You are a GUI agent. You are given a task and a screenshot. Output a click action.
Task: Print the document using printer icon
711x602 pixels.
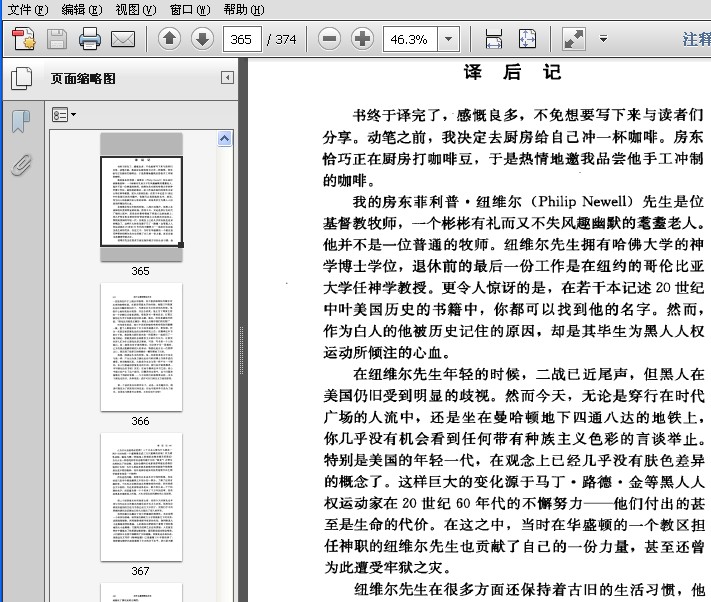tap(90, 40)
